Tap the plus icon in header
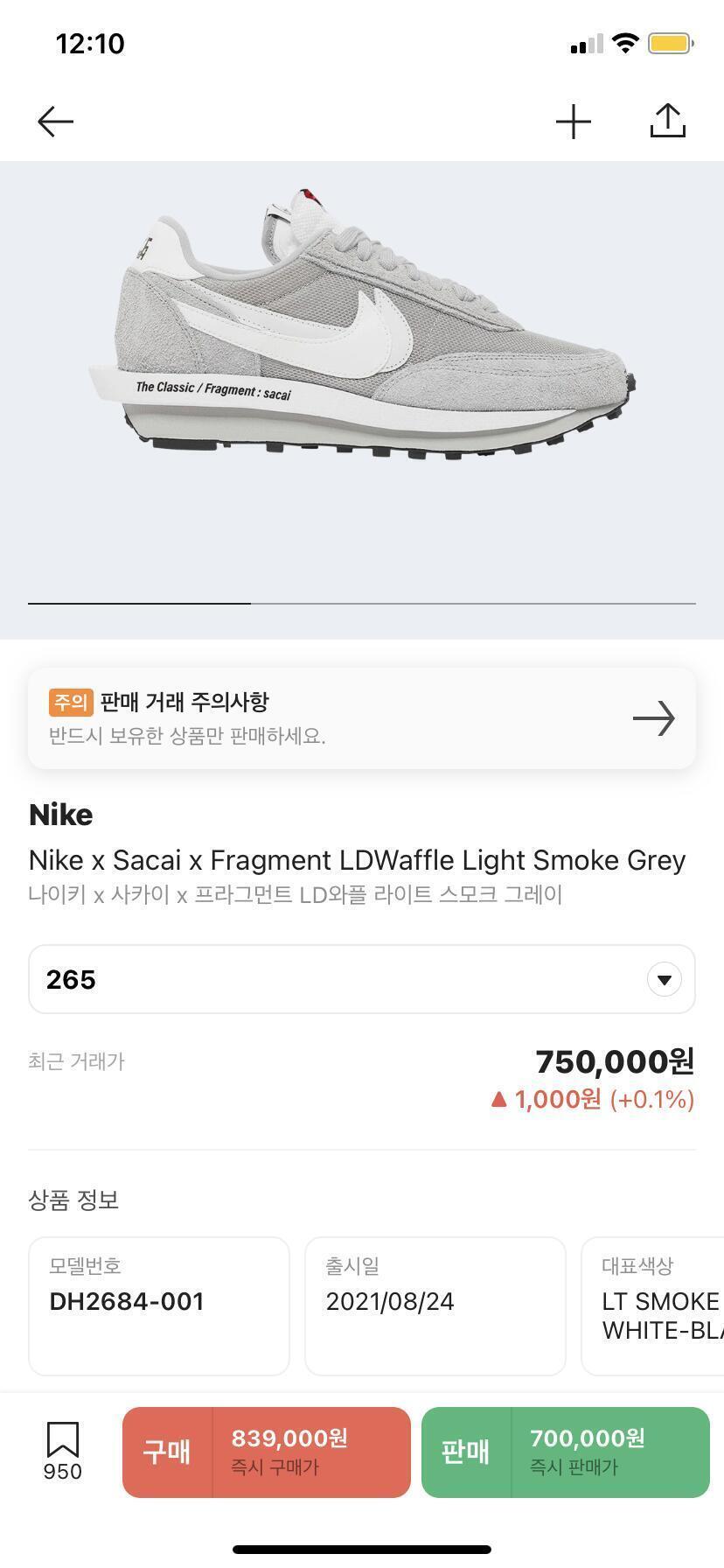The image size is (724, 1568). (x=574, y=122)
